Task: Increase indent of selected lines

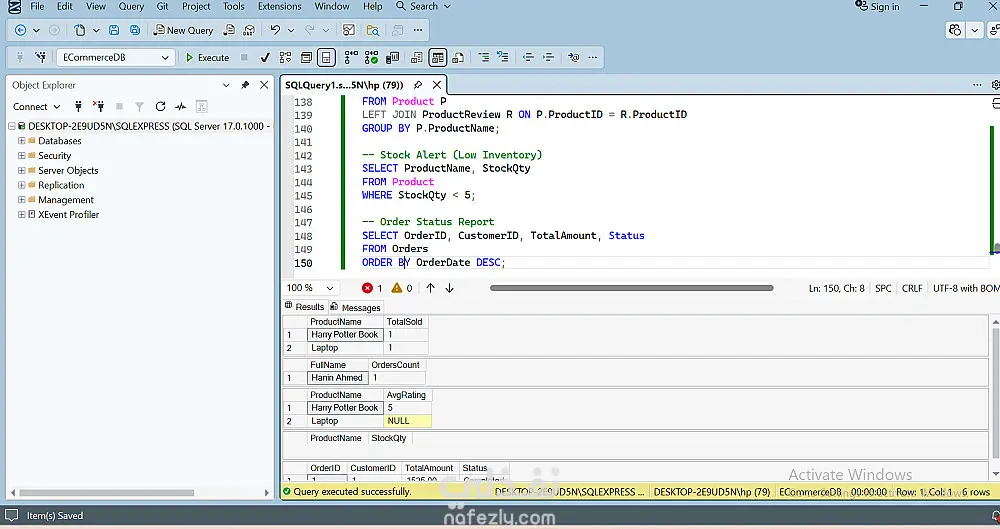Action: click(548, 57)
